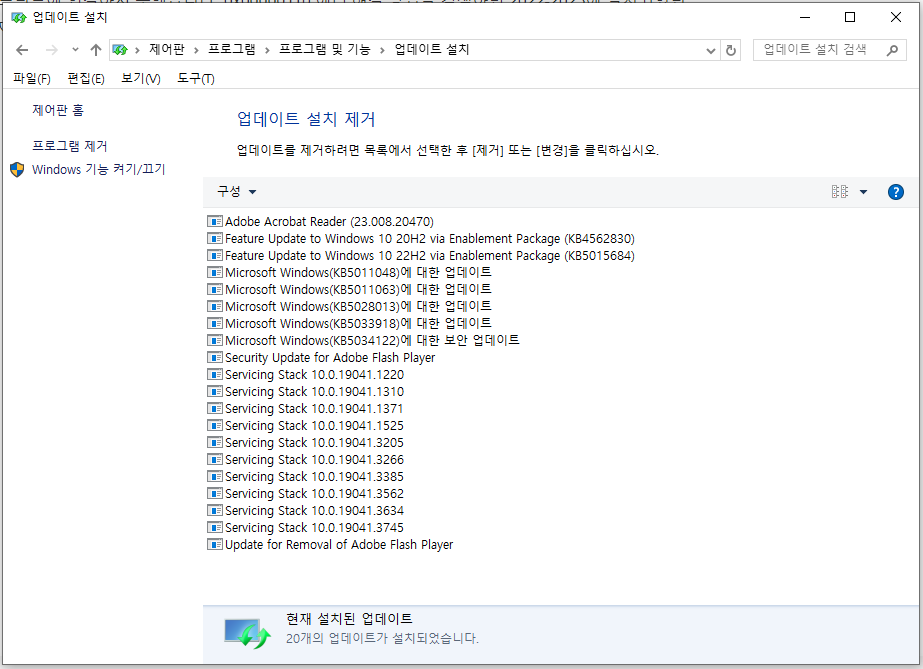Click the search magnifier icon
Viewport: 923px width, 669px height.
coord(893,49)
